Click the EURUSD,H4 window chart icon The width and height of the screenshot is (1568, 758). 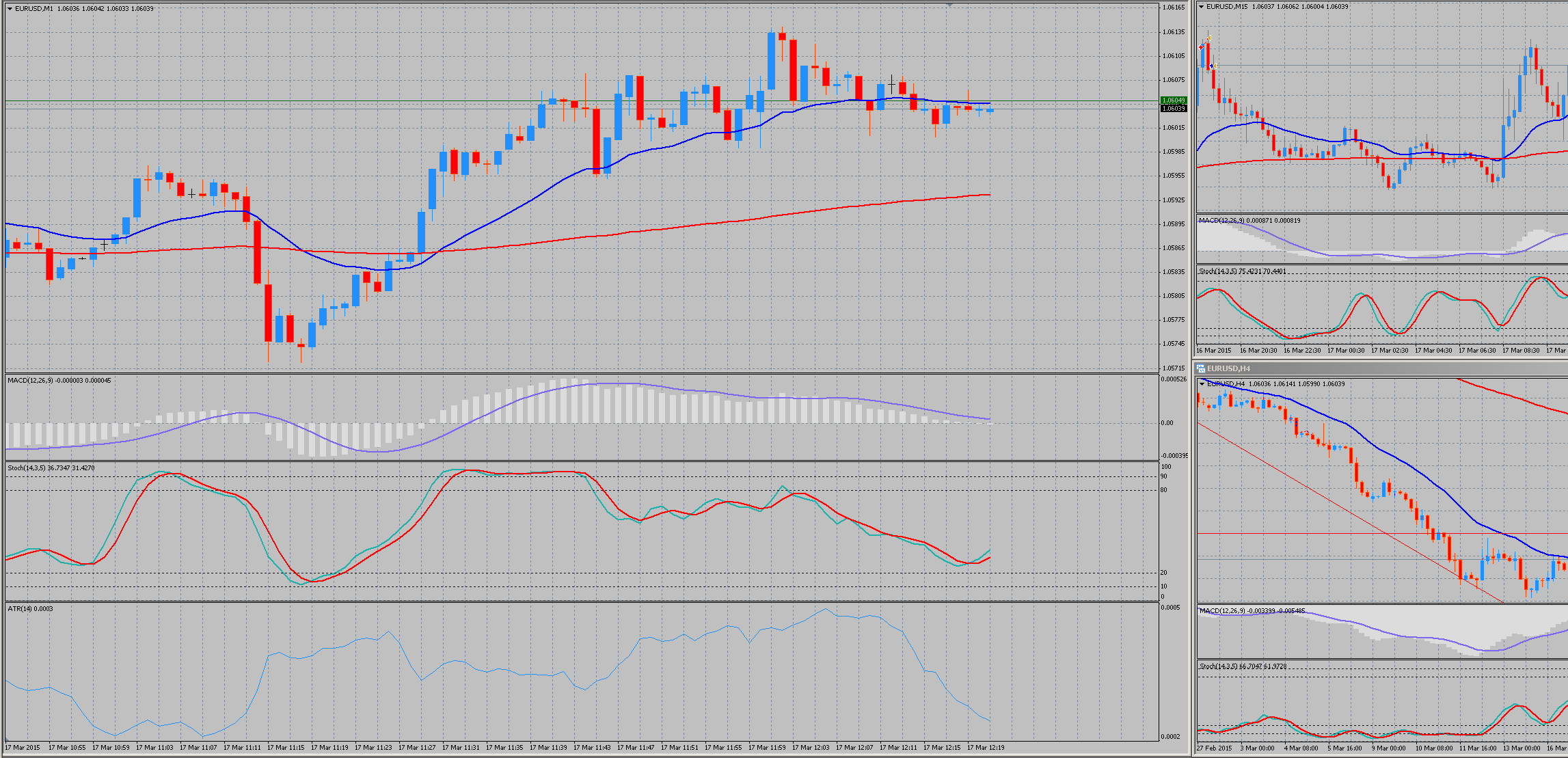click(1201, 368)
